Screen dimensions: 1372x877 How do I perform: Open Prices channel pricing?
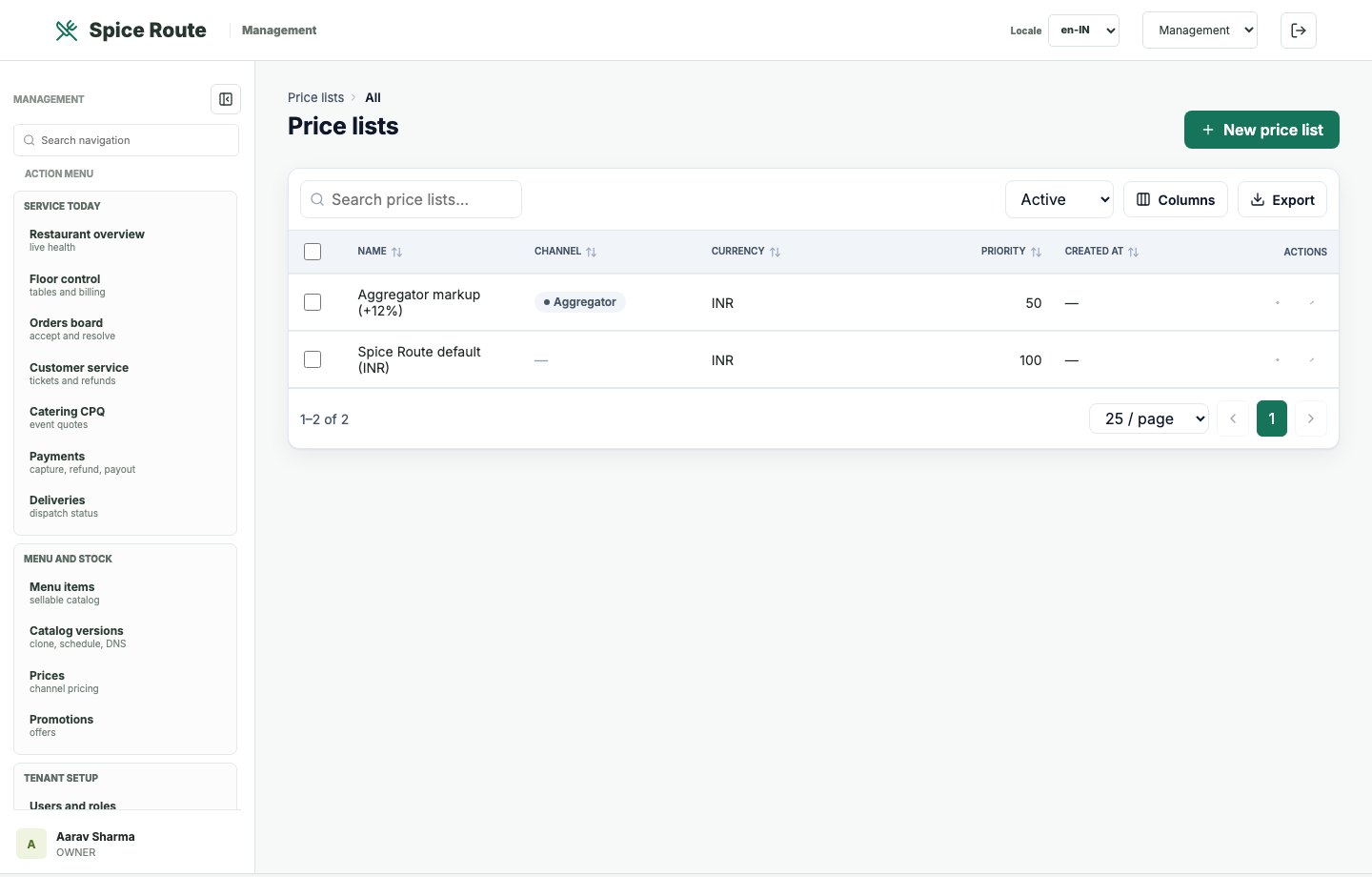(125, 682)
